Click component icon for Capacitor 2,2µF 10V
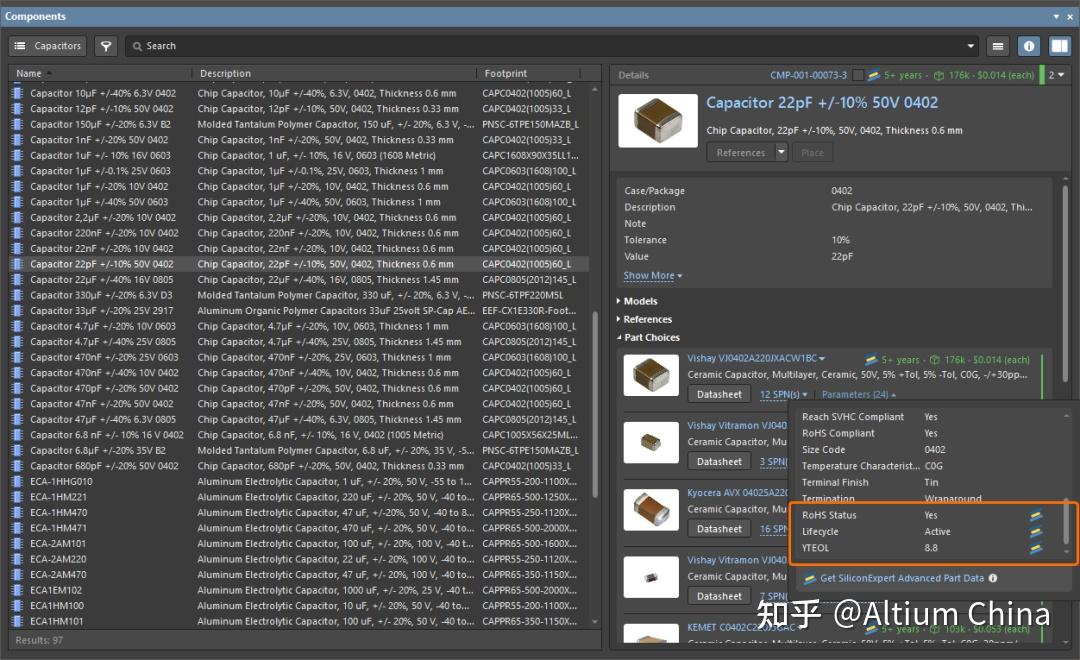The height and width of the screenshot is (660, 1080). pos(18,218)
